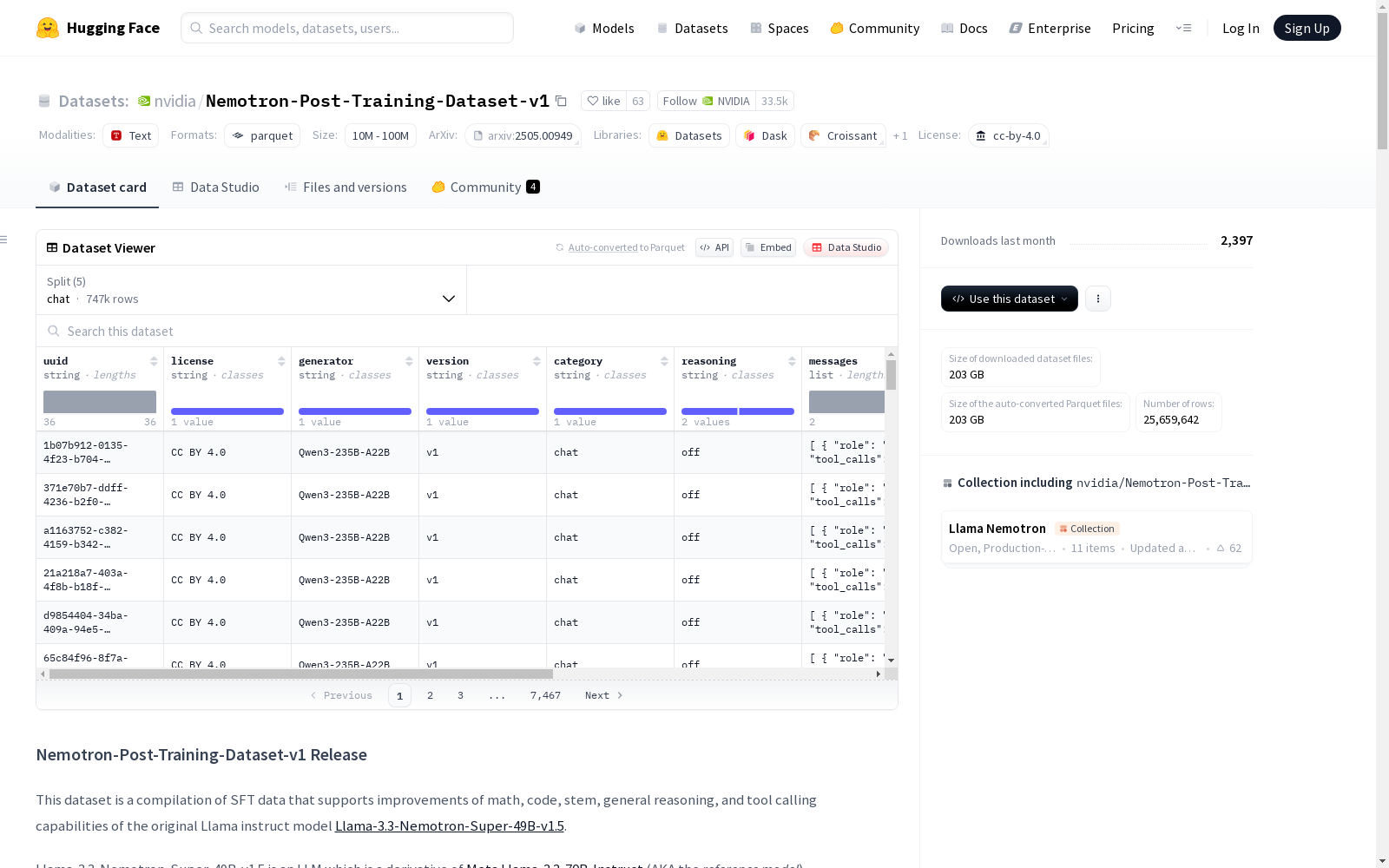
Task: Click the 63 likes count
Action: pos(638,101)
